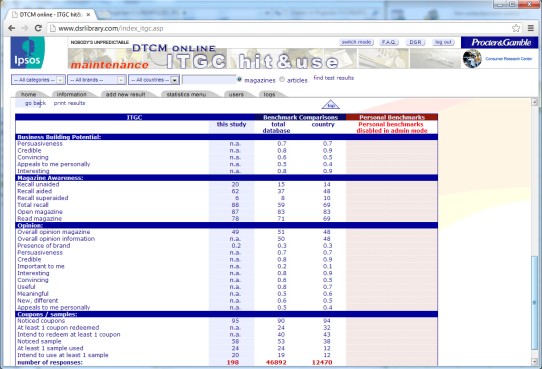Open the information tab

(x=72, y=94)
